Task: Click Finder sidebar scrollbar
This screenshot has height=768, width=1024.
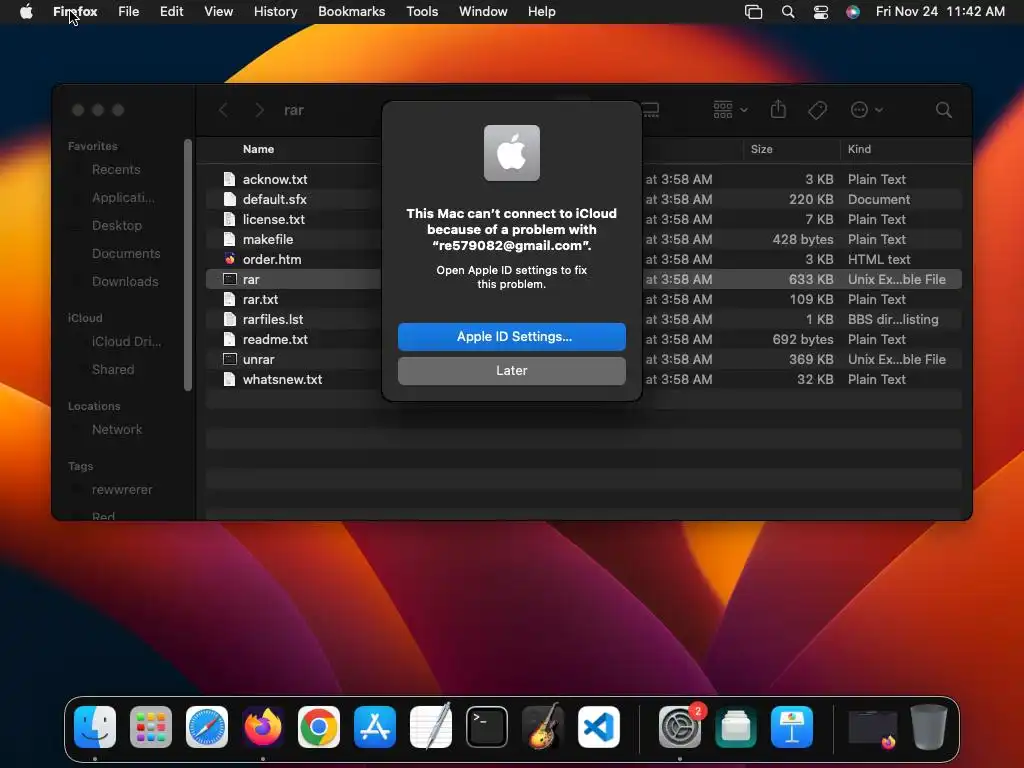Action: coord(188,264)
